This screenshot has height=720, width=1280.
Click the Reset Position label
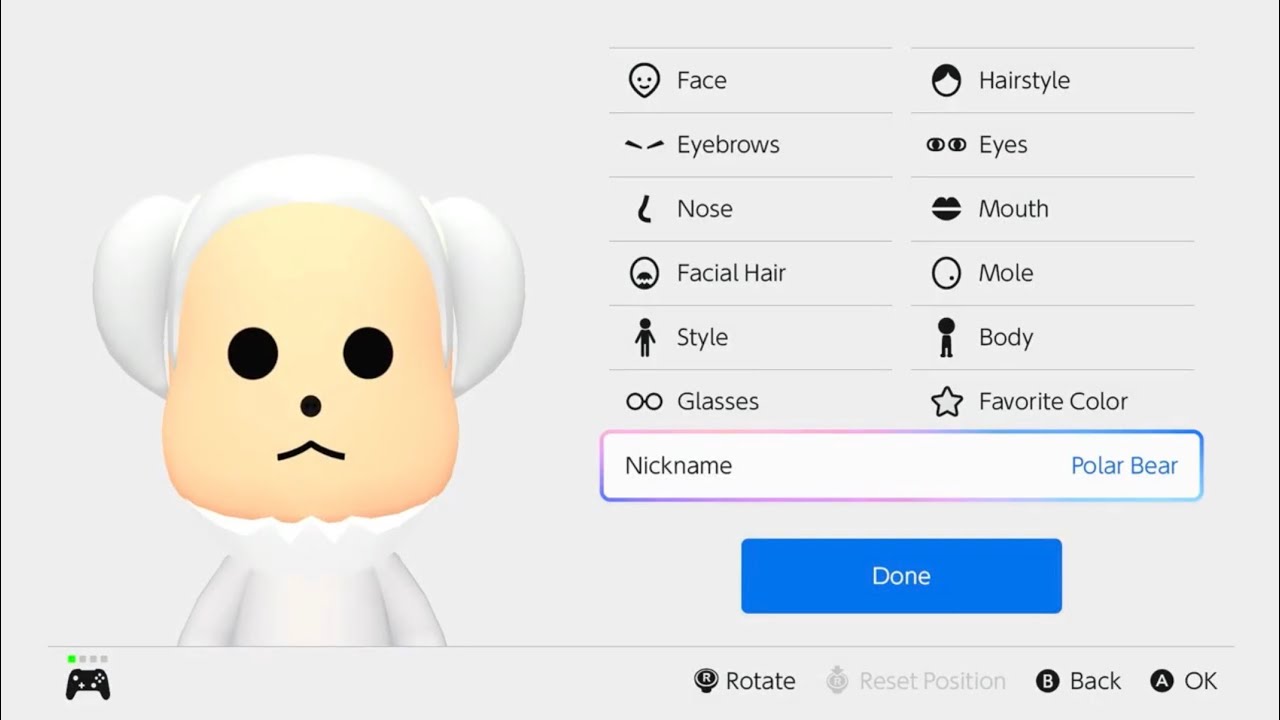click(932, 681)
